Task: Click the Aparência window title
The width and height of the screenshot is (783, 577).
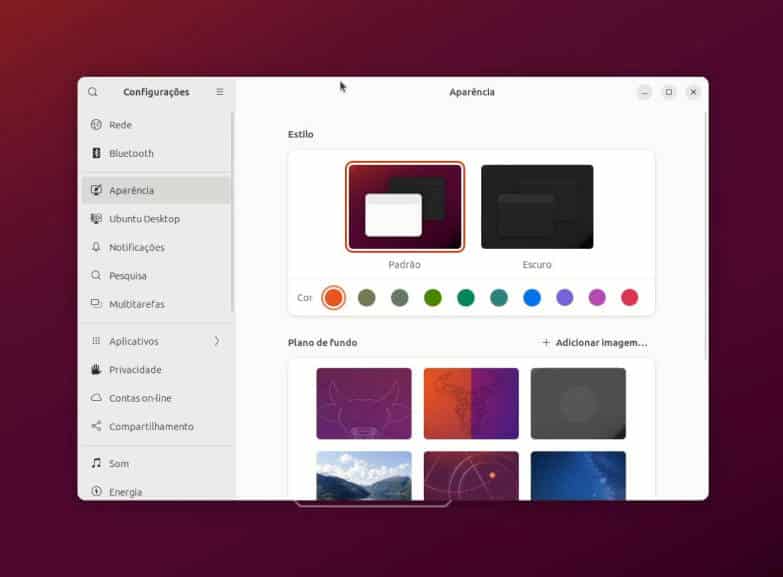Action: (472, 92)
